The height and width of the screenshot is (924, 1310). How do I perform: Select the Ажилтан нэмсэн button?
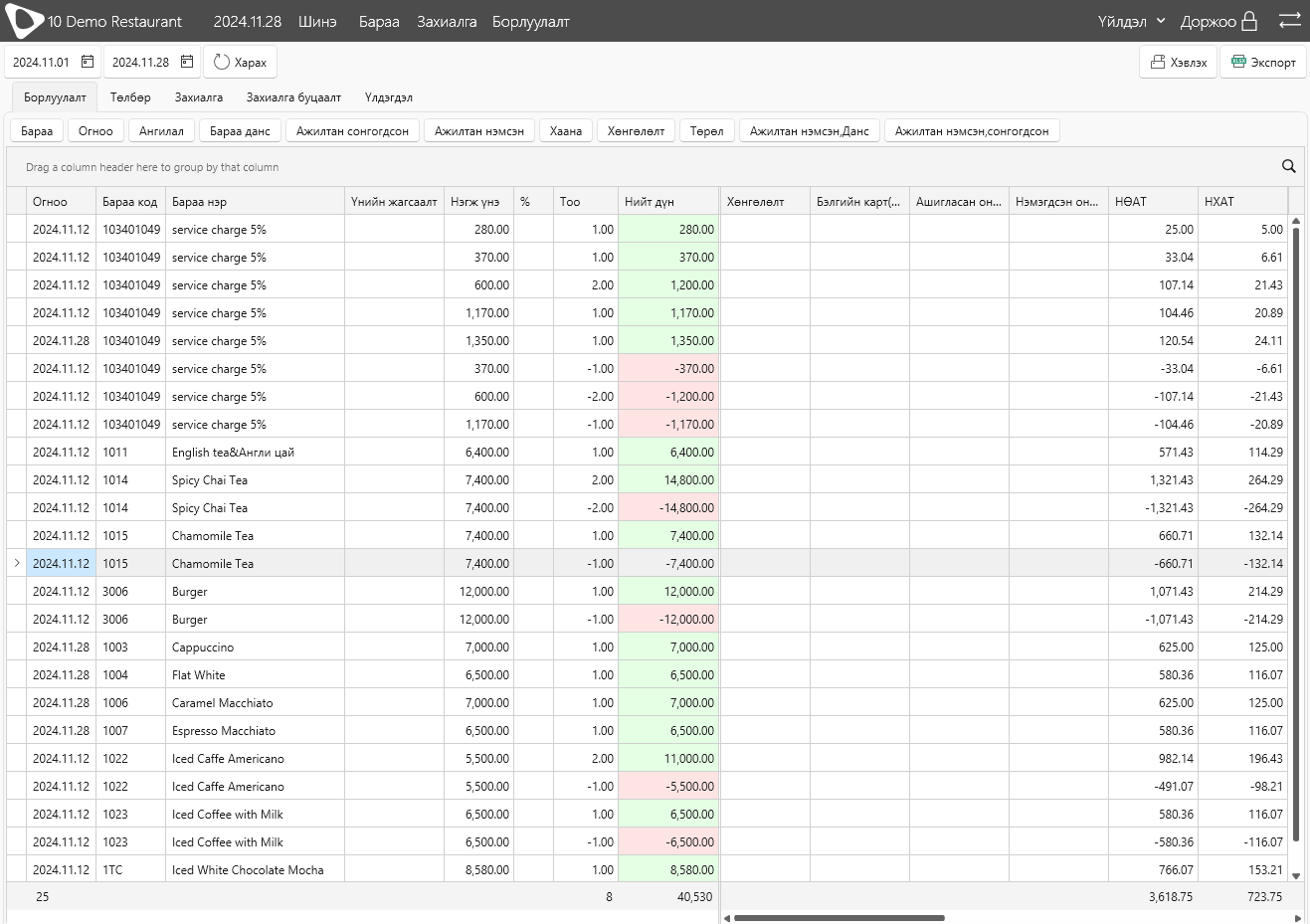coord(479,130)
